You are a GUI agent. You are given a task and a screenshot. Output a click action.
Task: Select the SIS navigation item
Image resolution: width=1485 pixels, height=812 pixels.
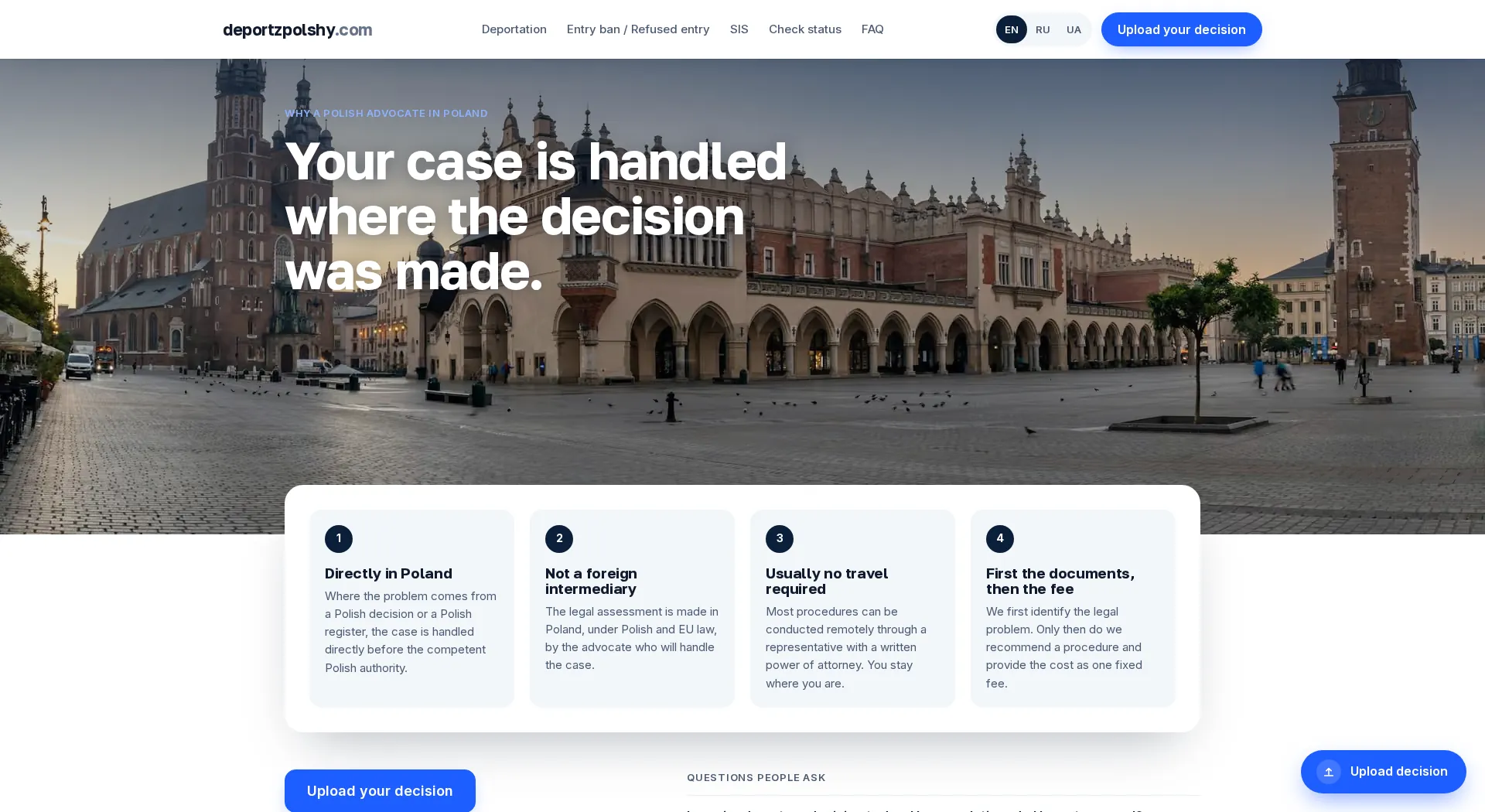point(739,29)
